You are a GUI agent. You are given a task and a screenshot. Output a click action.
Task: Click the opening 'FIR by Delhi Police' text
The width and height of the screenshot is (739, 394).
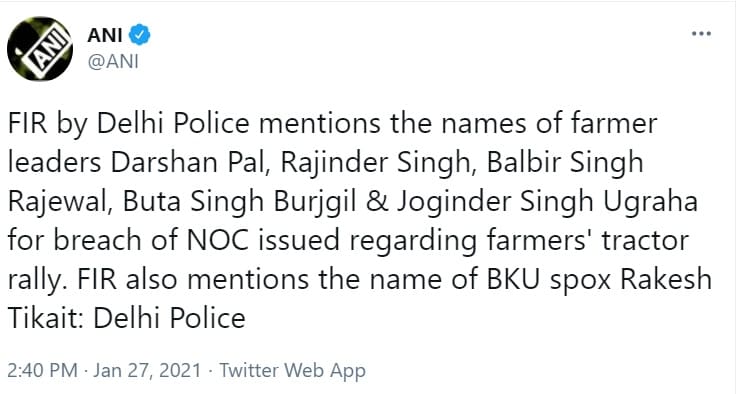pyautogui.click(x=128, y=124)
